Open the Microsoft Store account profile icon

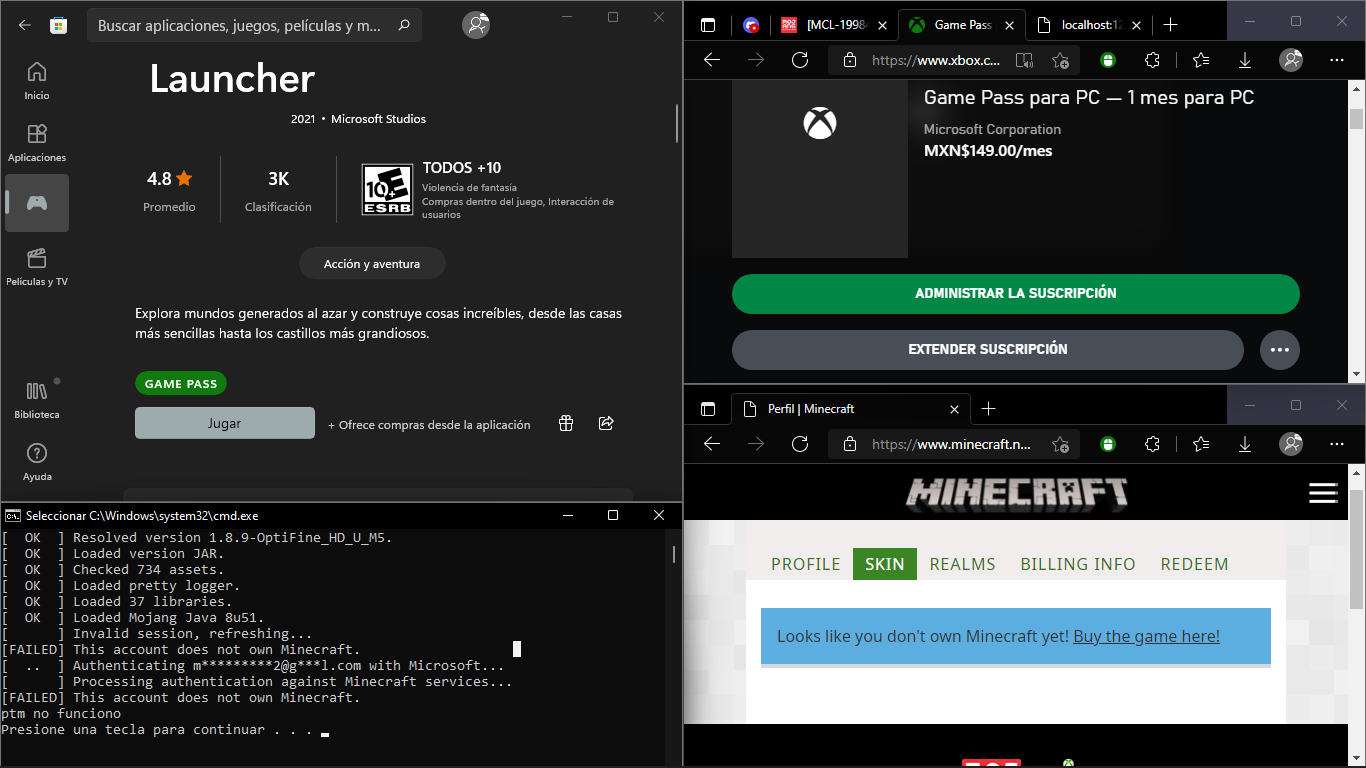(x=476, y=25)
